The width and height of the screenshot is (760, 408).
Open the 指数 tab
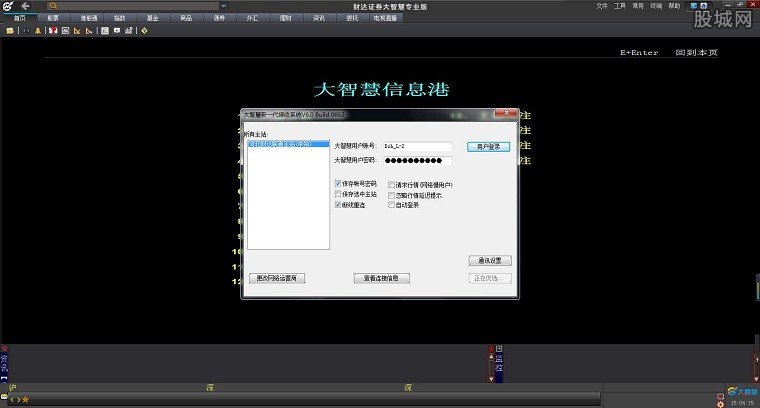[119, 18]
